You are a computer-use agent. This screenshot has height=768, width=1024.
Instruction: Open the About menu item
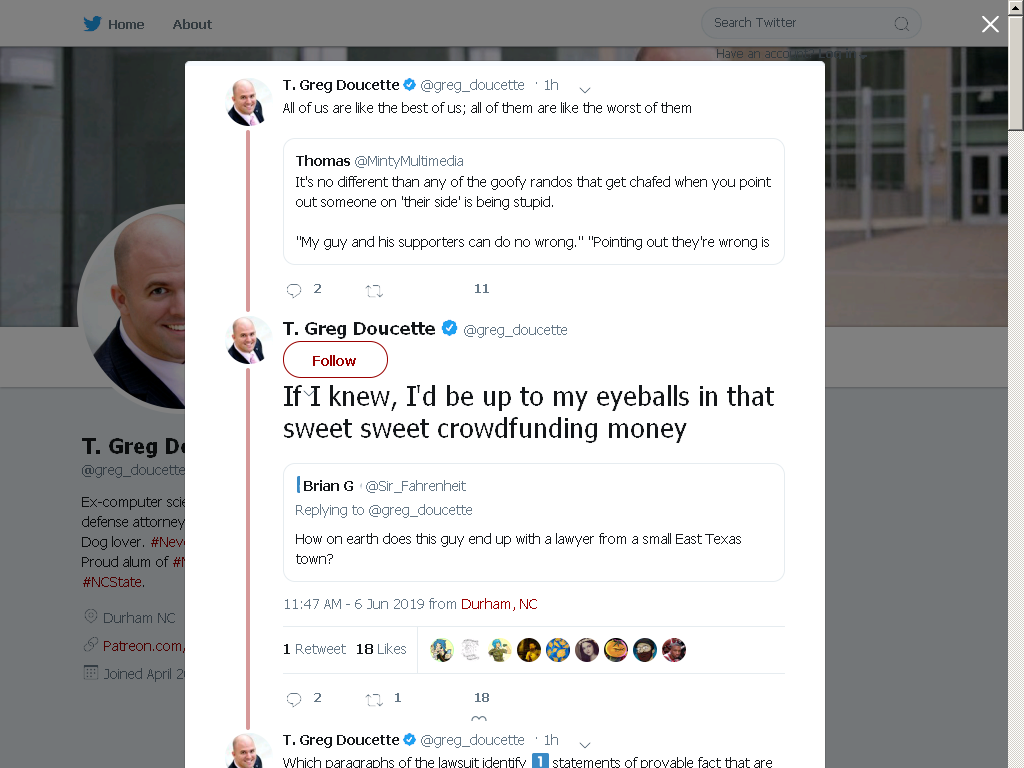tap(192, 24)
